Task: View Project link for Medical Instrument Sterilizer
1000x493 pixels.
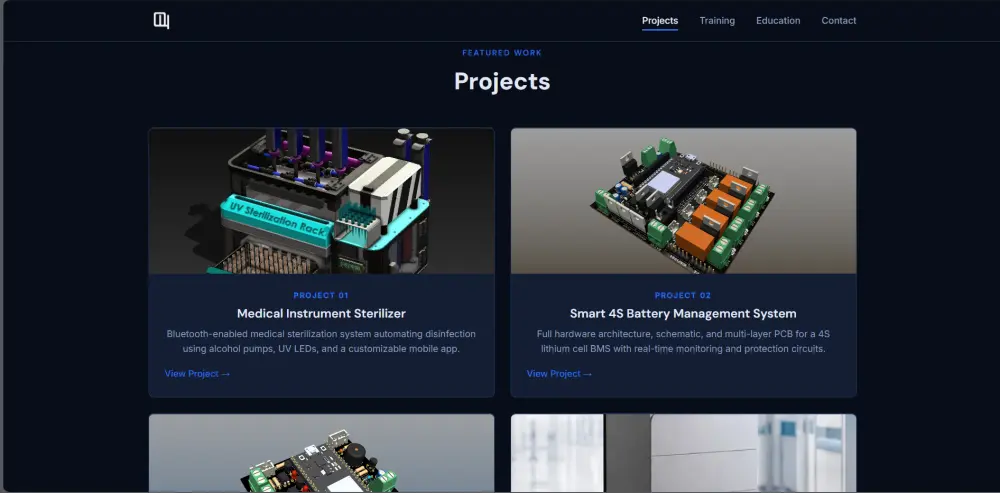Action: 197,374
